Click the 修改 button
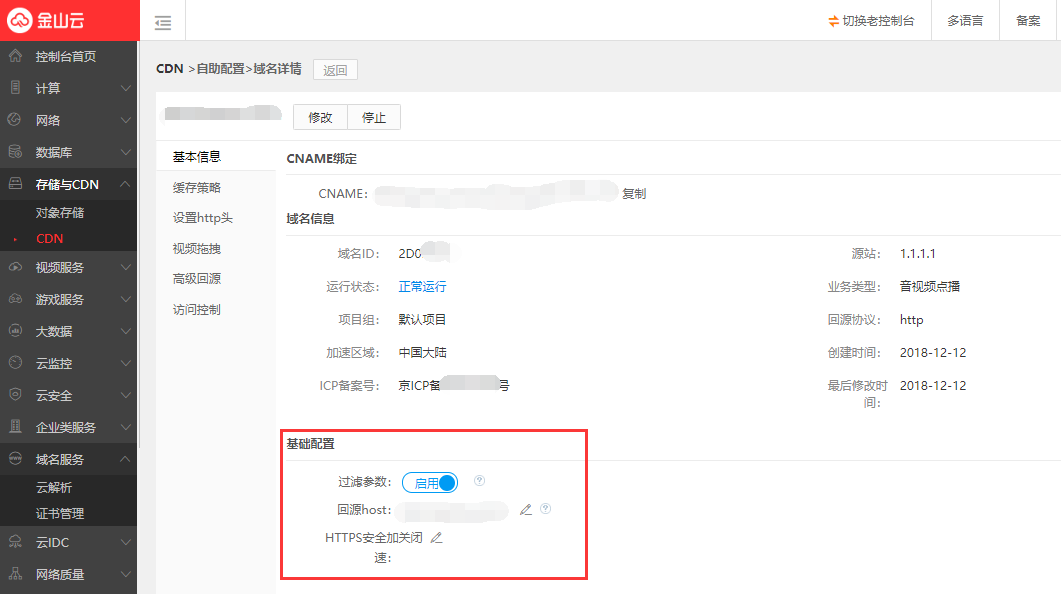The image size is (1061, 594). click(x=320, y=117)
